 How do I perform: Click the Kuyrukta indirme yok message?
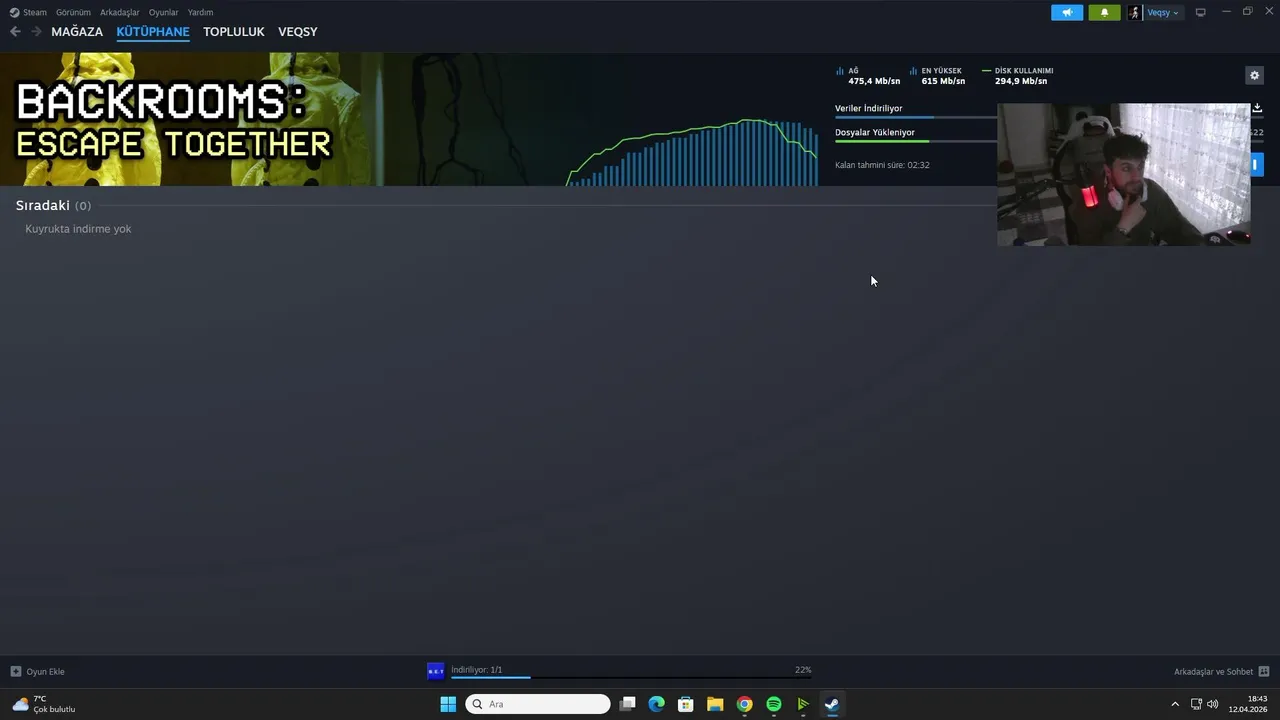78,229
